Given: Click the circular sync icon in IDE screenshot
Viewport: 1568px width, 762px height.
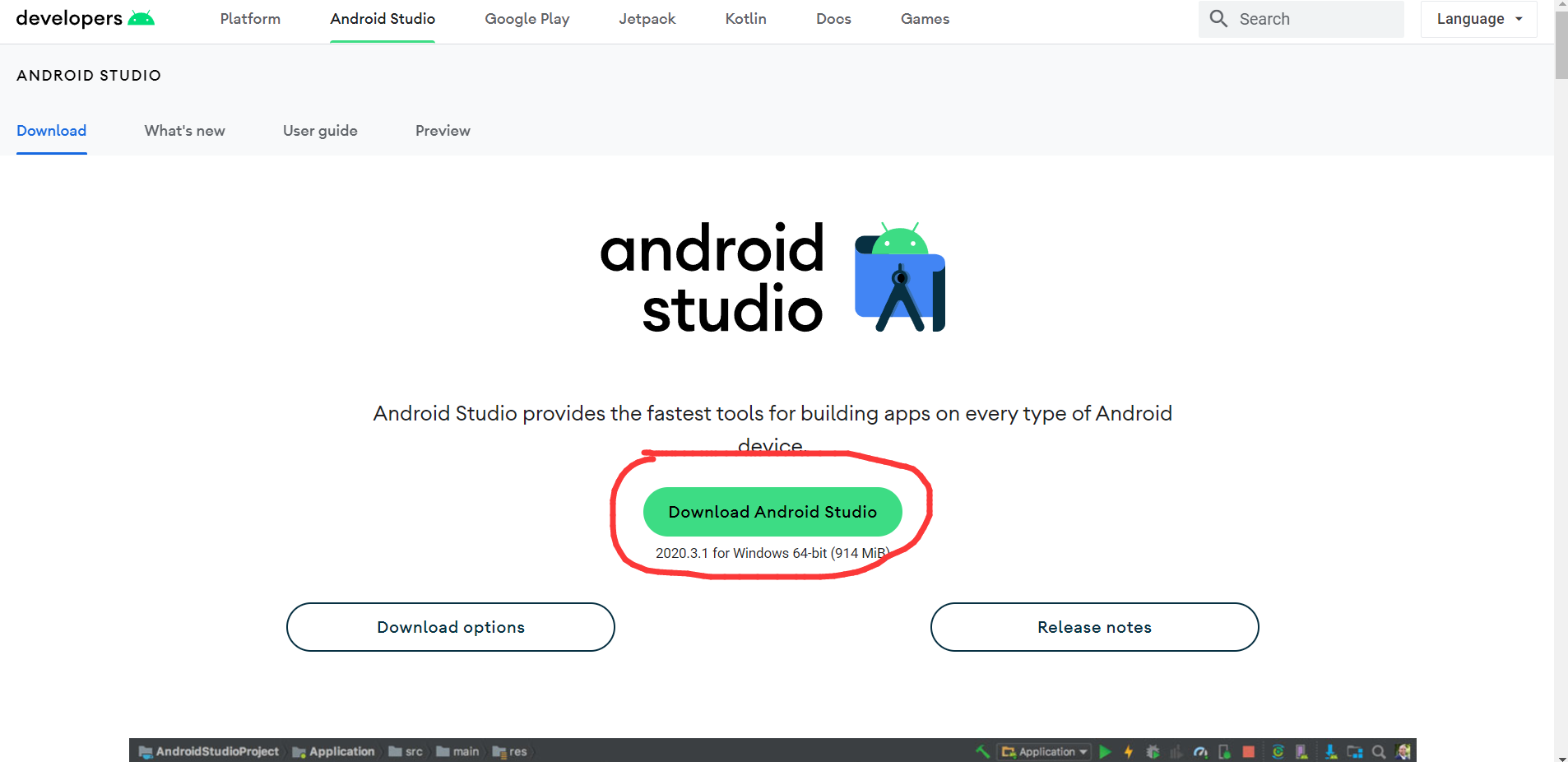Looking at the screenshot, I should click(x=1278, y=751).
